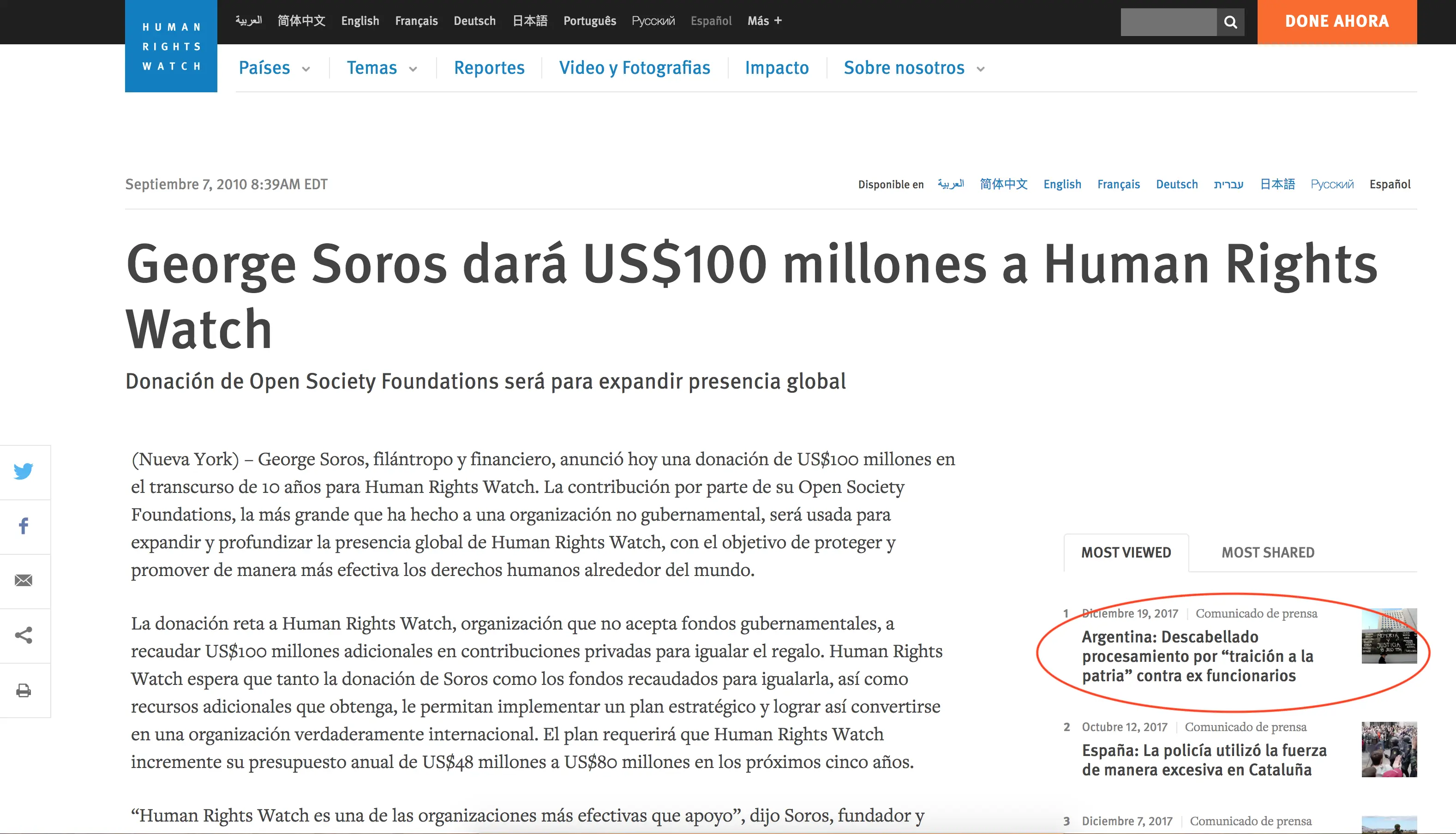The image size is (1456, 834).
Task: Select the Most Viewed tab
Action: tap(1126, 552)
